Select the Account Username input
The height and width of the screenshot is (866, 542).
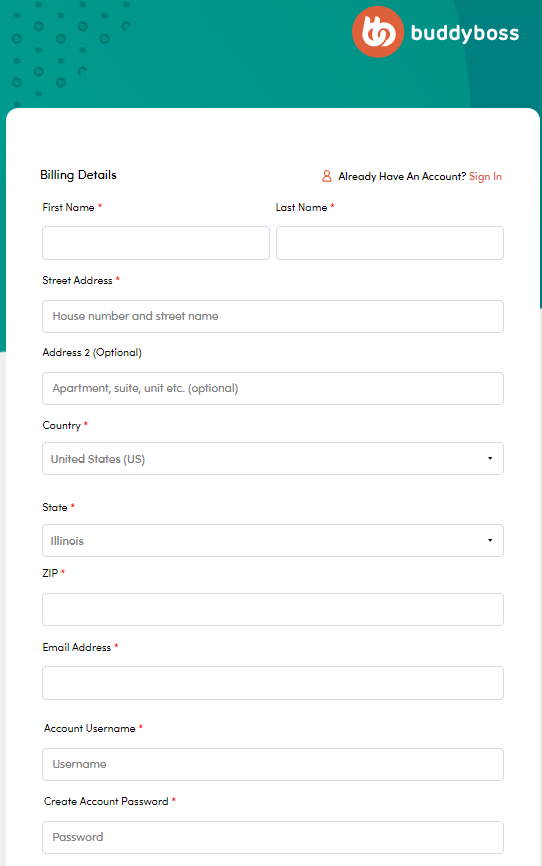coord(273,764)
